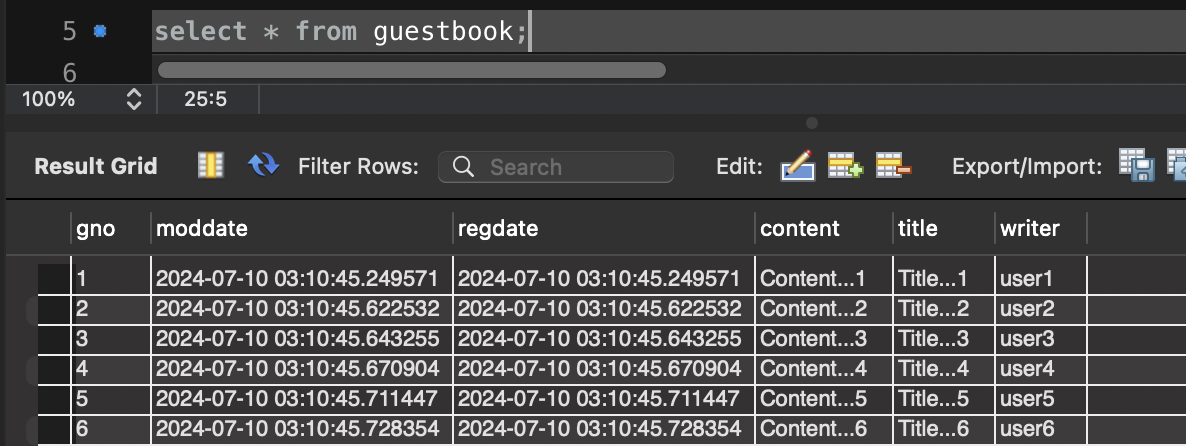Click the 25:5 cursor position indicator
1186x446 pixels.
[x=206, y=99]
